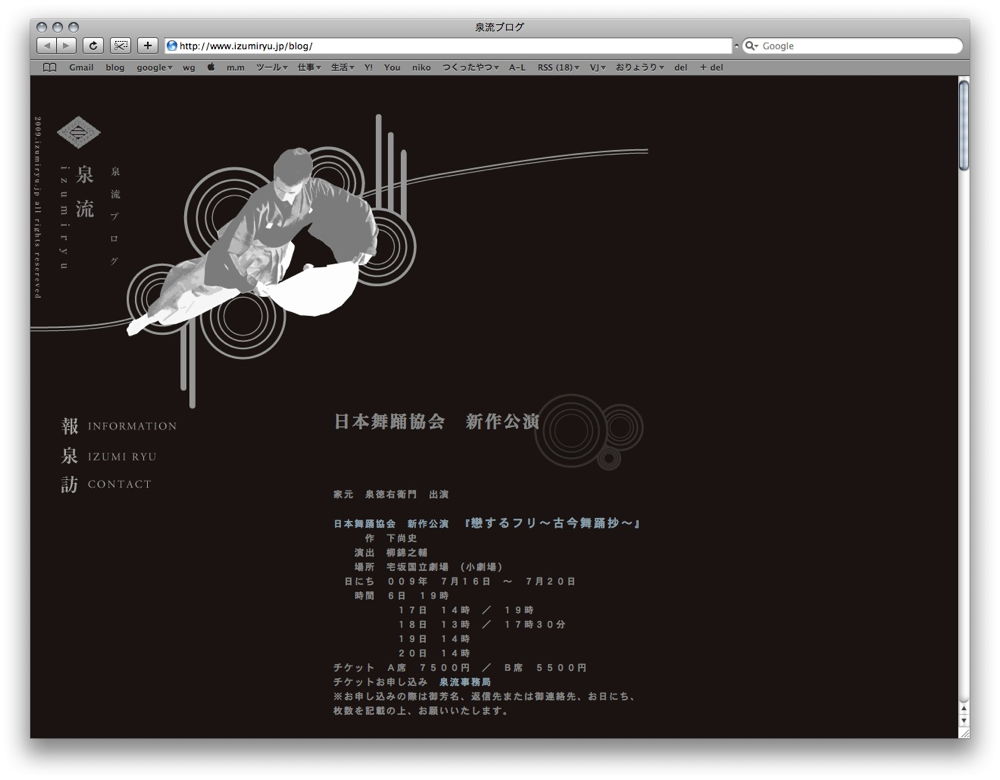Open the 戀するフリ～古今舞踊抄～ link

click(x=552, y=523)
